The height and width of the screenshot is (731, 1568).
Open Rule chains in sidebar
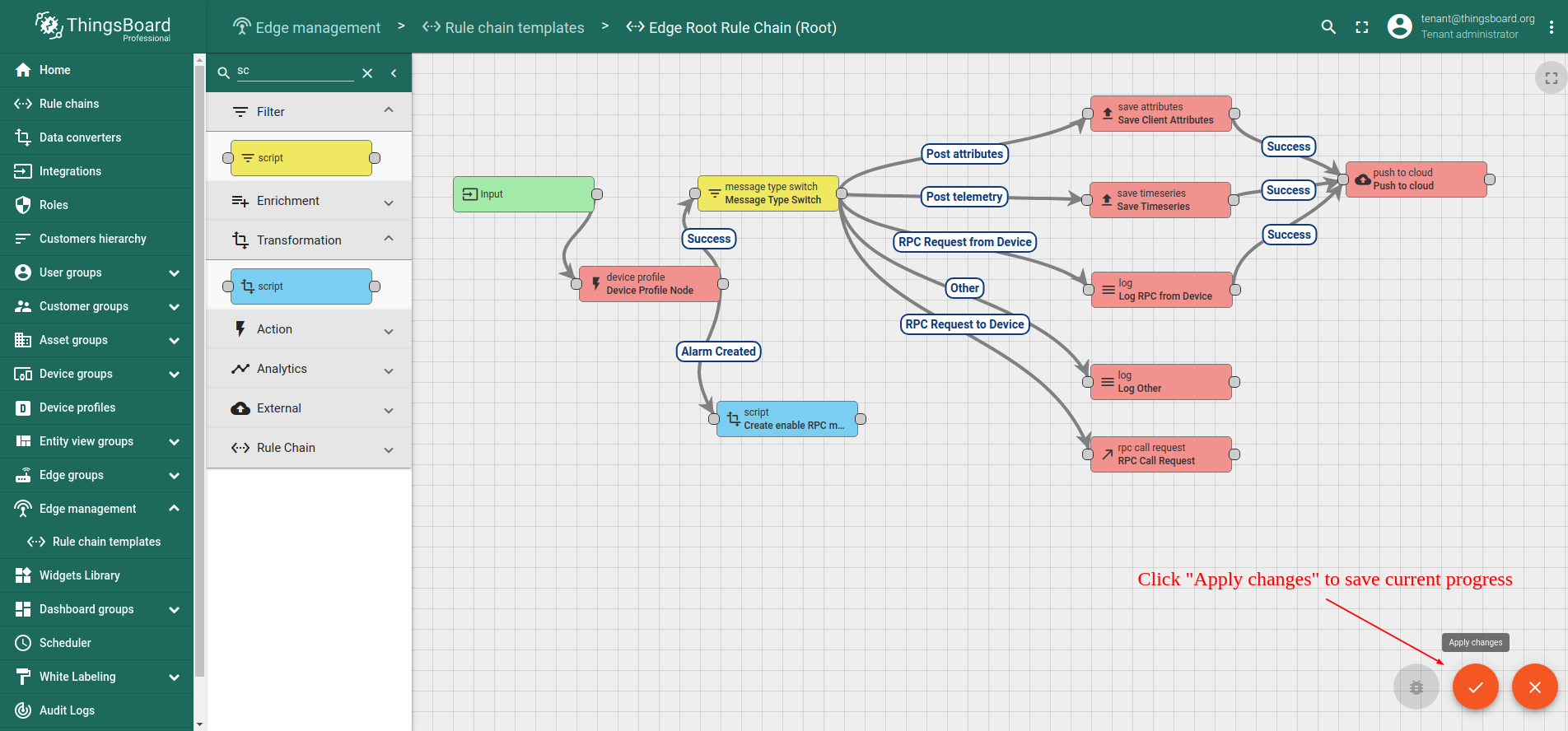(69, 104)
